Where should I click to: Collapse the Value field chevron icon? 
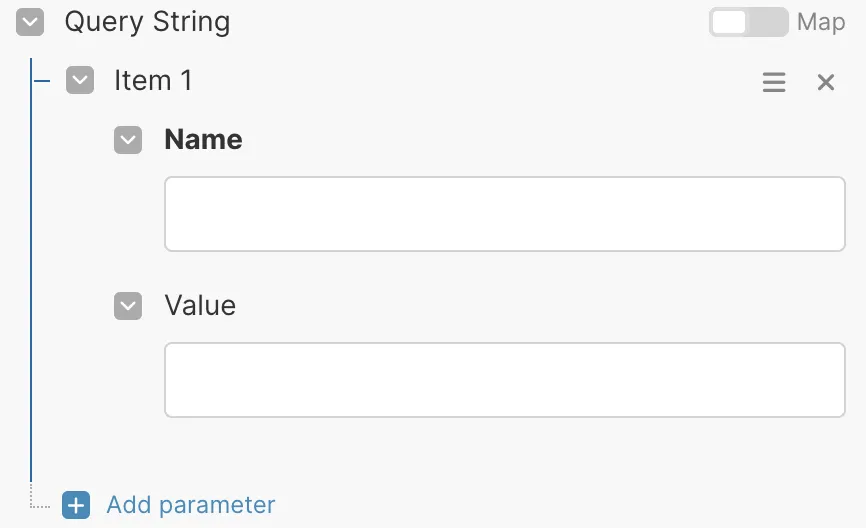click(x=128, y=306)
